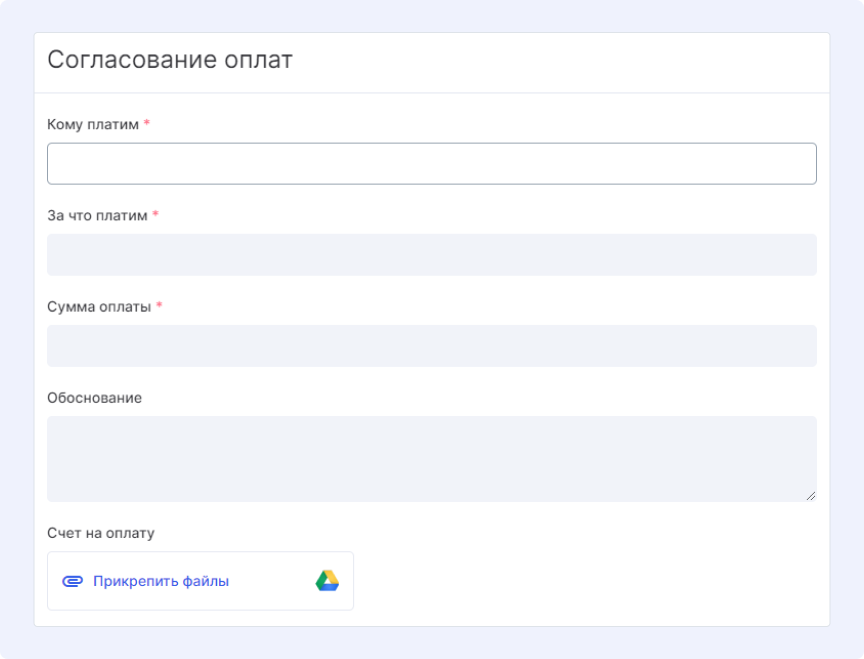Viewport: 864px width, 659px height.
Task: Click the "За что платим" label text
Action: pos(97,215)
